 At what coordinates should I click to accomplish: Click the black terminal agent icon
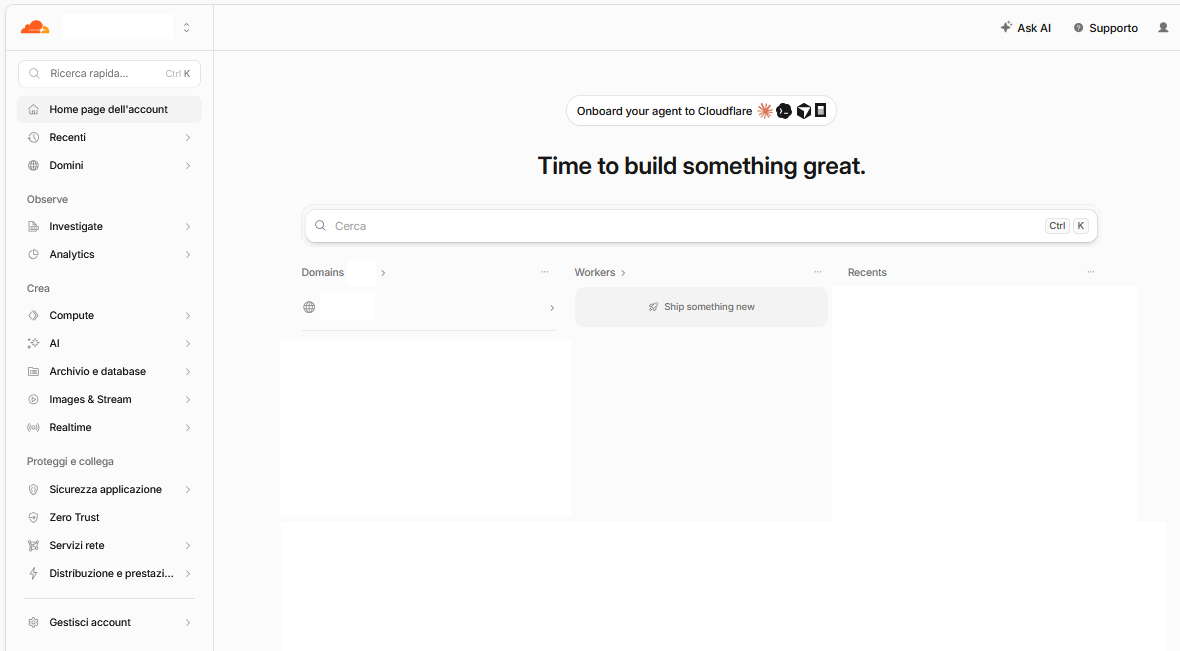(784, 111)
